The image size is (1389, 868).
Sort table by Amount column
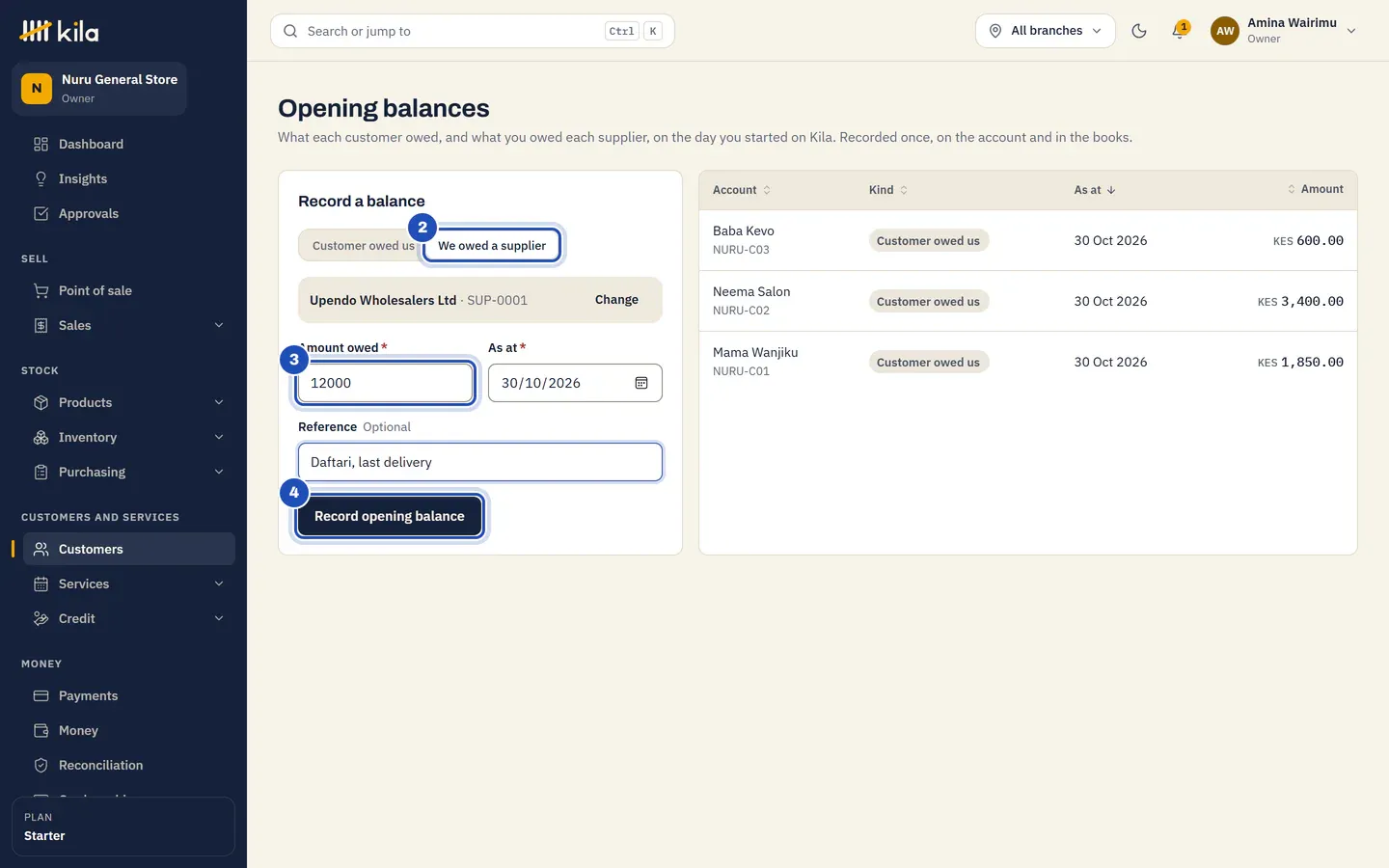[1316, 190]
